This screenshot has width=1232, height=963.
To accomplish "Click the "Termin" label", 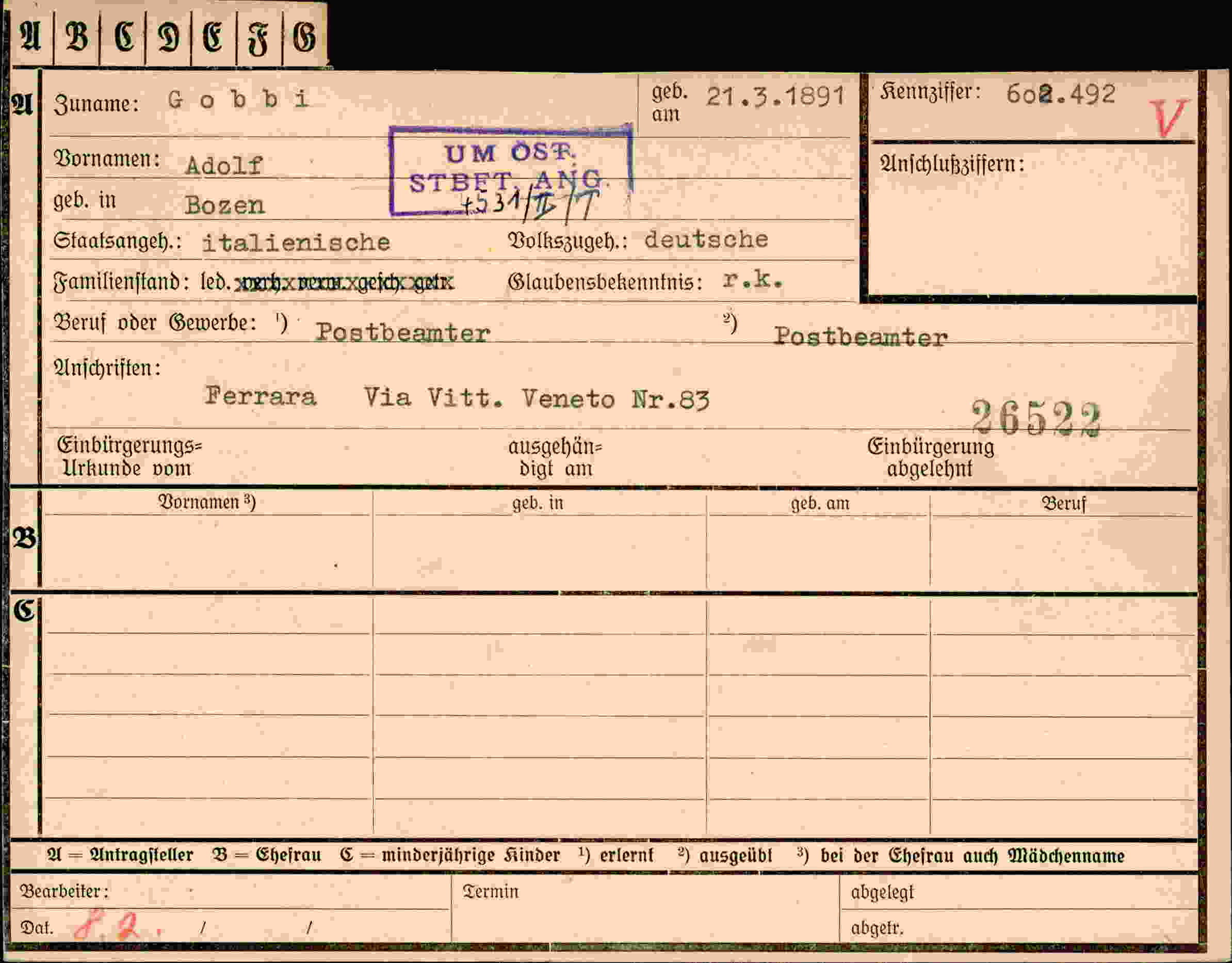I will [x=490, y=891].
